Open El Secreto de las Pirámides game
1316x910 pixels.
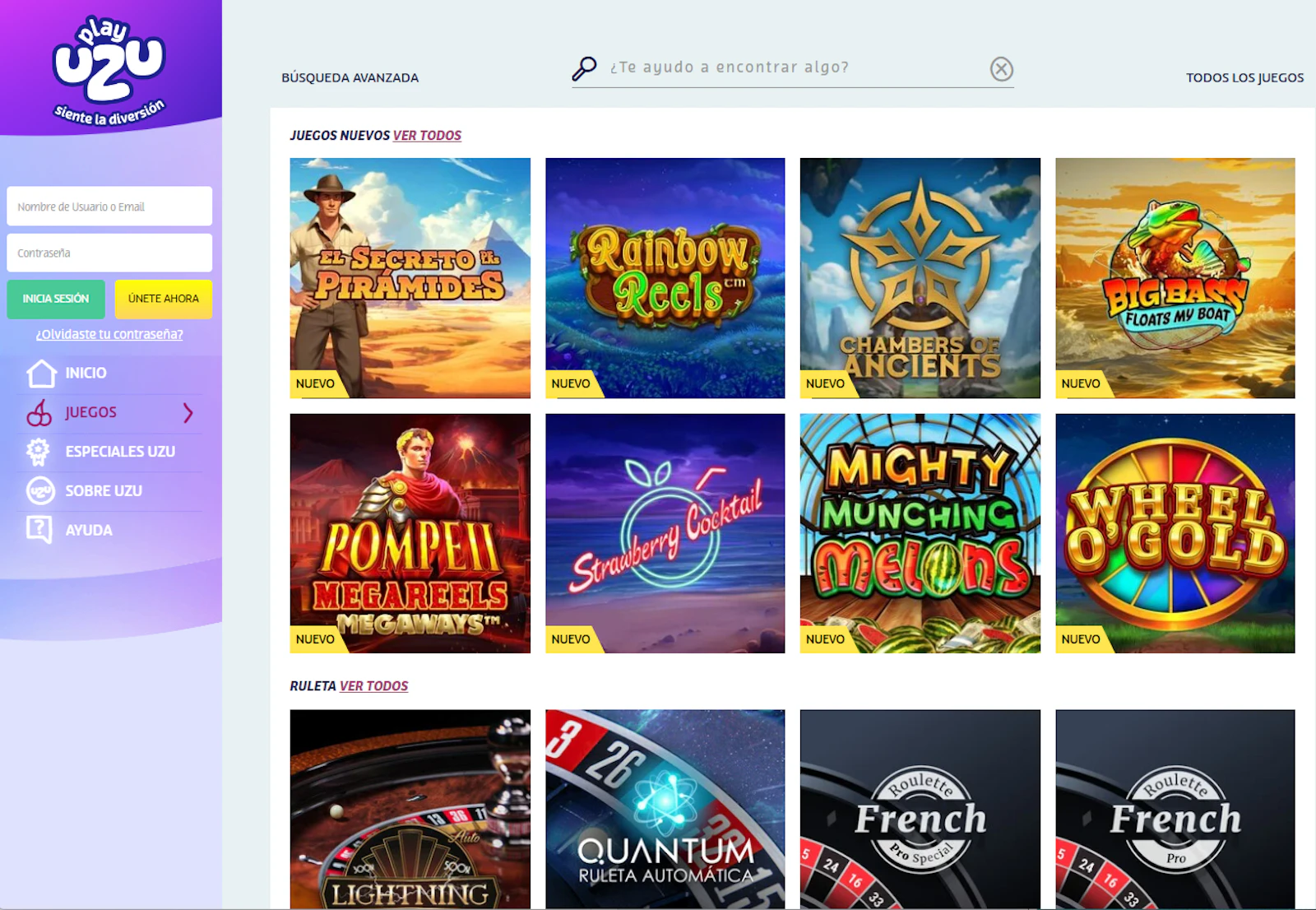[x=410, y=278]
